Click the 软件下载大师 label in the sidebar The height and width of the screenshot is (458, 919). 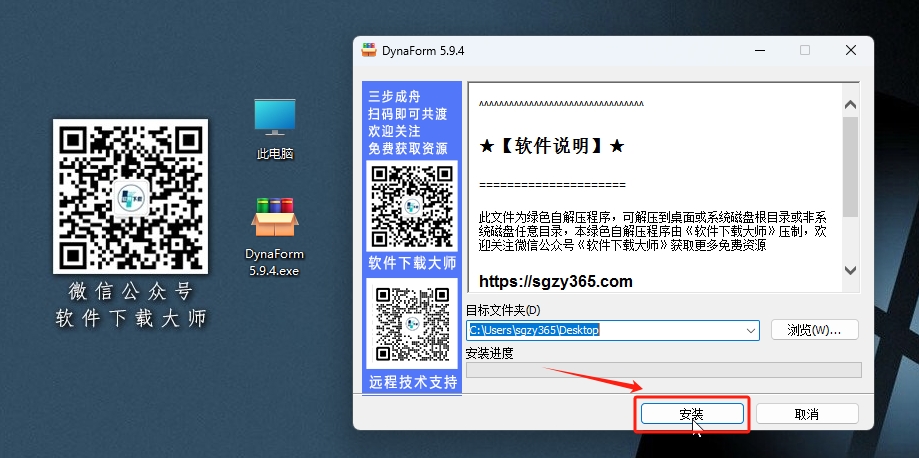(x=412, y=263)
